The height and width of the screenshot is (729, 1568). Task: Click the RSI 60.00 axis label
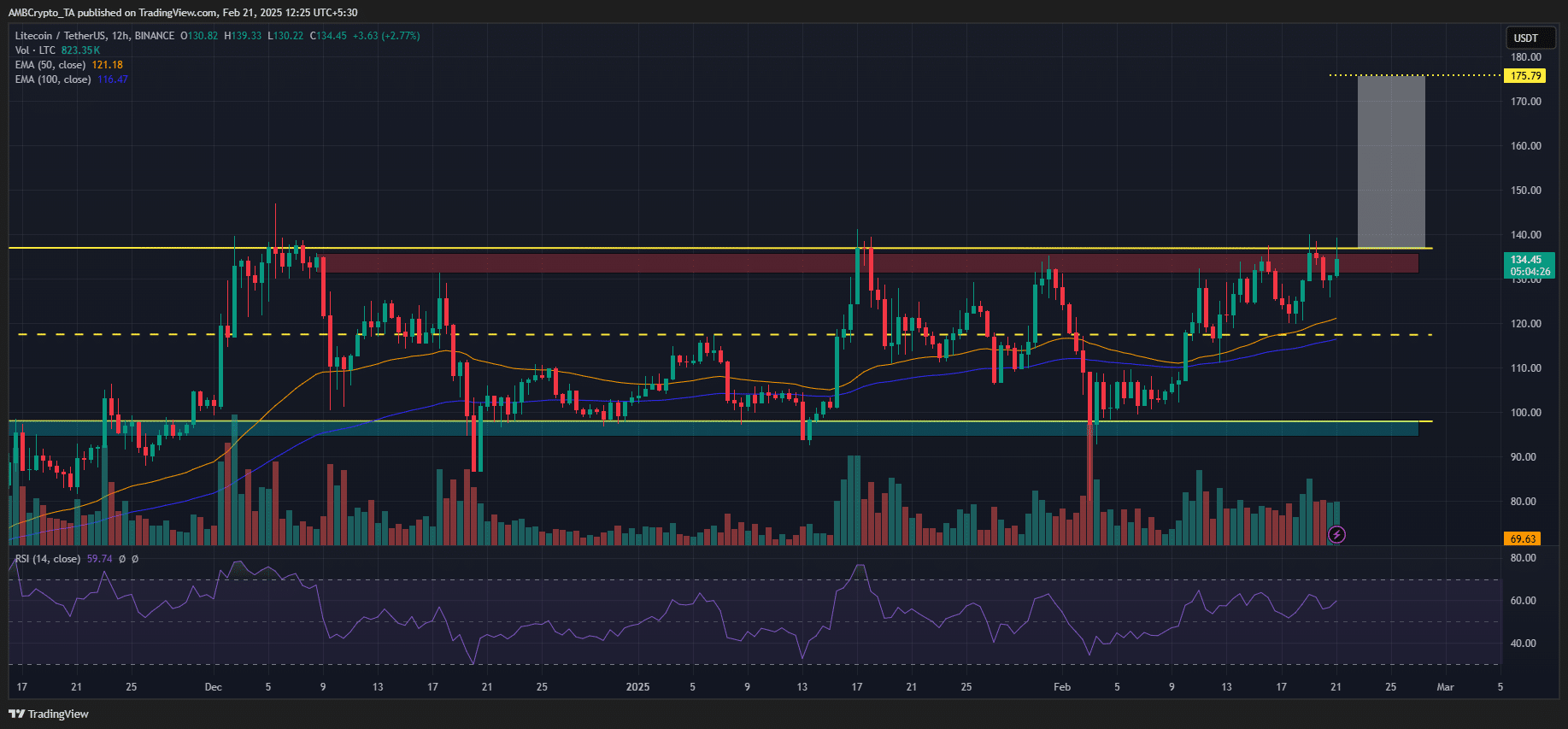point(1524,601)
